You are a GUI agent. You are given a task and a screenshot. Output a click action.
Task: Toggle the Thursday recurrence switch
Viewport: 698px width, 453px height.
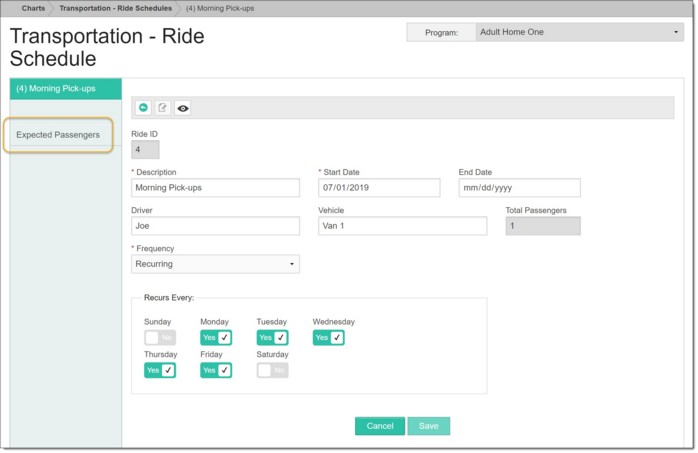tap(160, 370)
